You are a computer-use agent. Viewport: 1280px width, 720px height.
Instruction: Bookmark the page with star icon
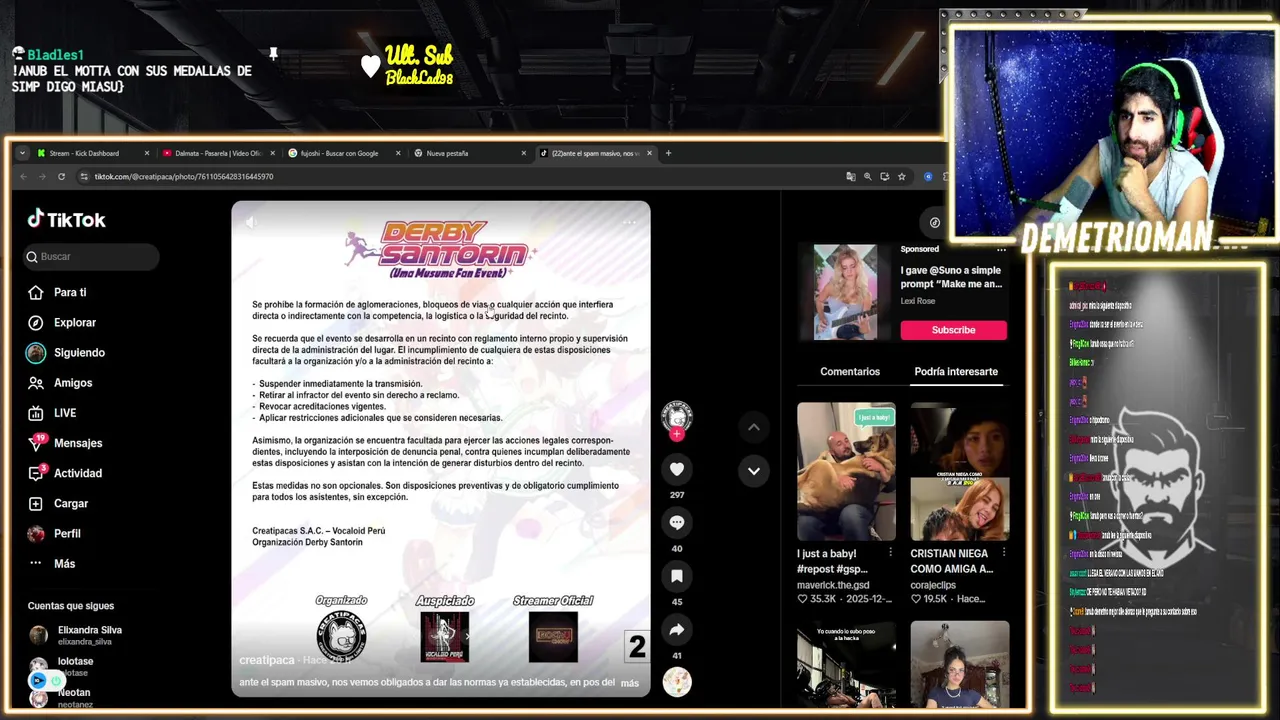pyautogui.click(x=901, y=177)
